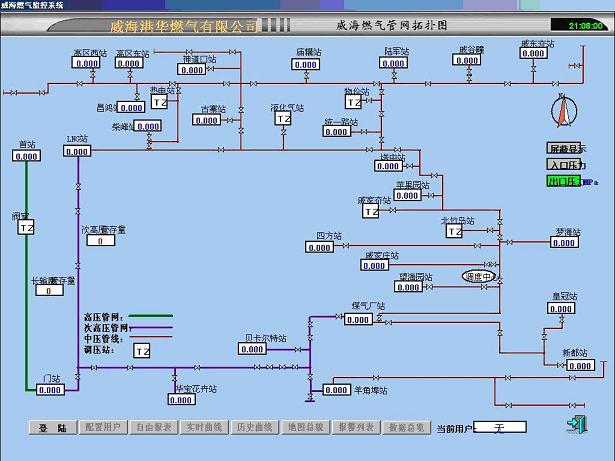Viewport: 615px width, 461px height.
Task: Click the valve symbol below 陆军站 value
Action: [394, 74]
